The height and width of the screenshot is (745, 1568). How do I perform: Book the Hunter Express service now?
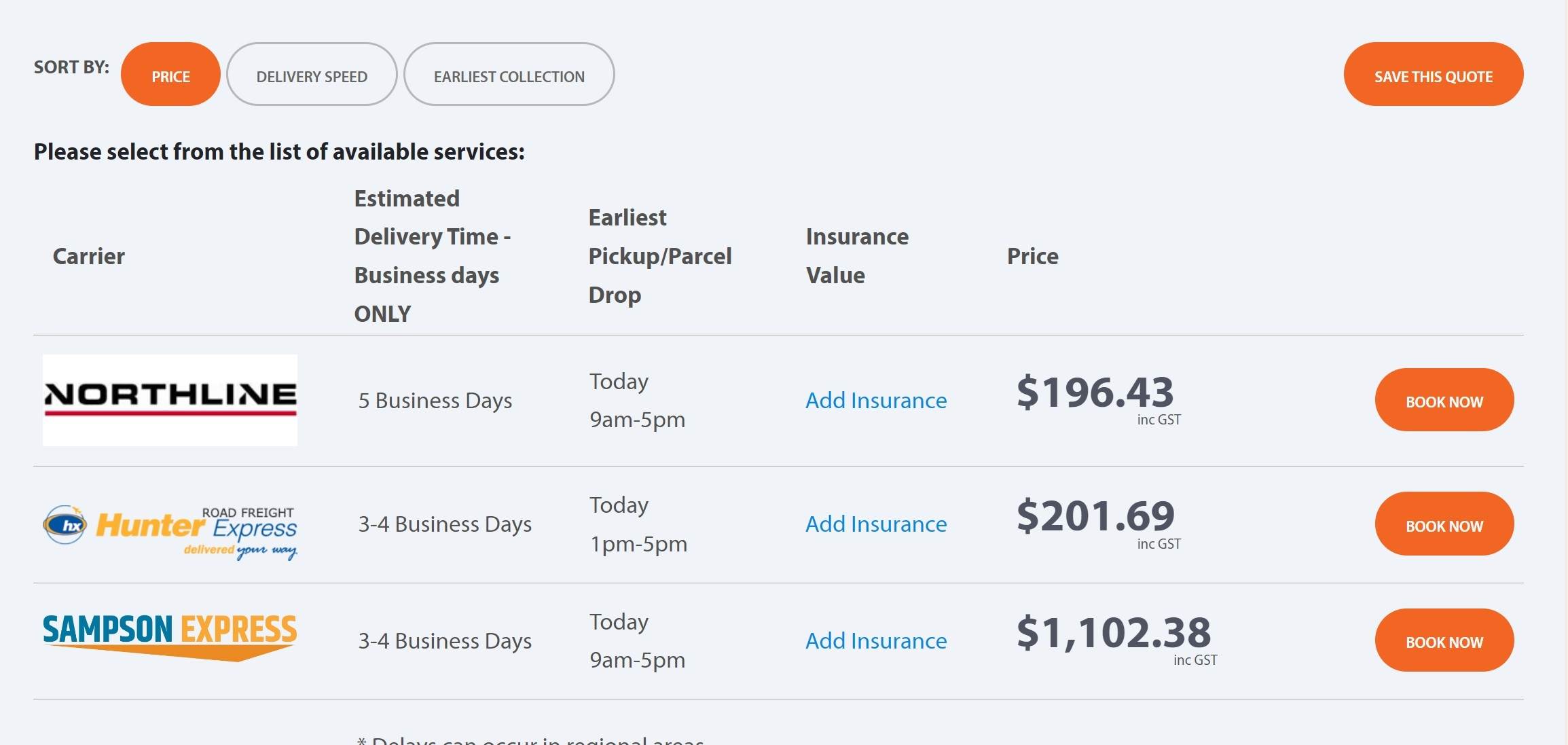tap(1444, 524)
